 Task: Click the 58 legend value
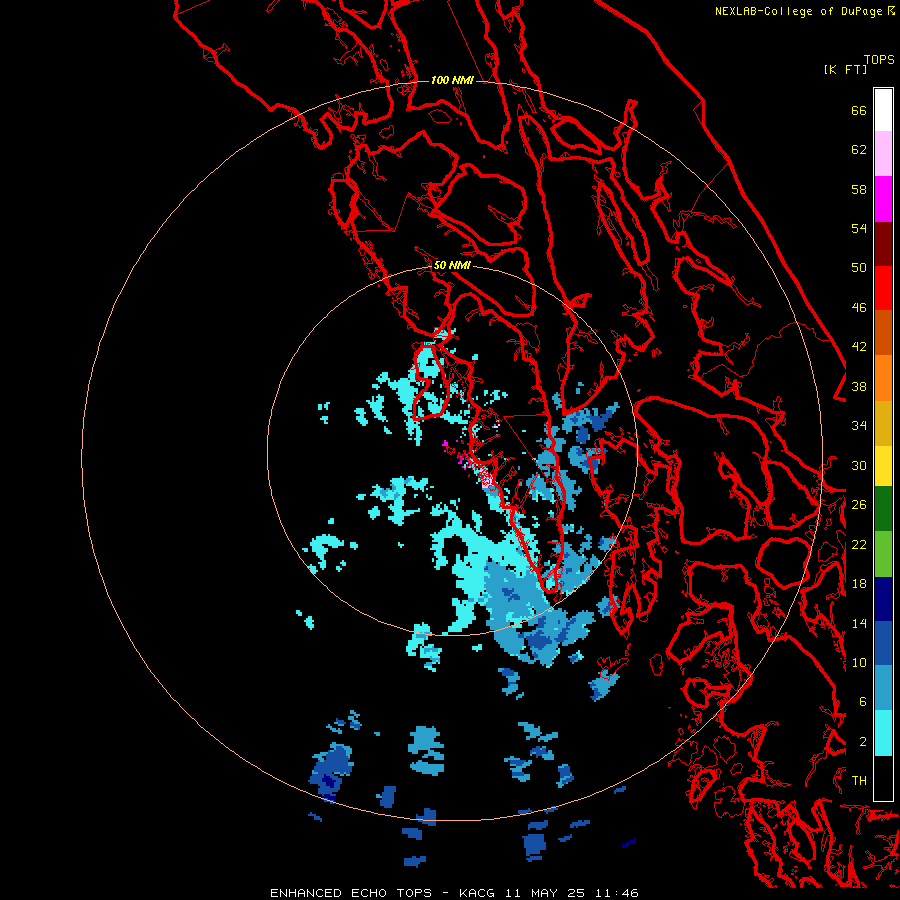coord(859,189)
